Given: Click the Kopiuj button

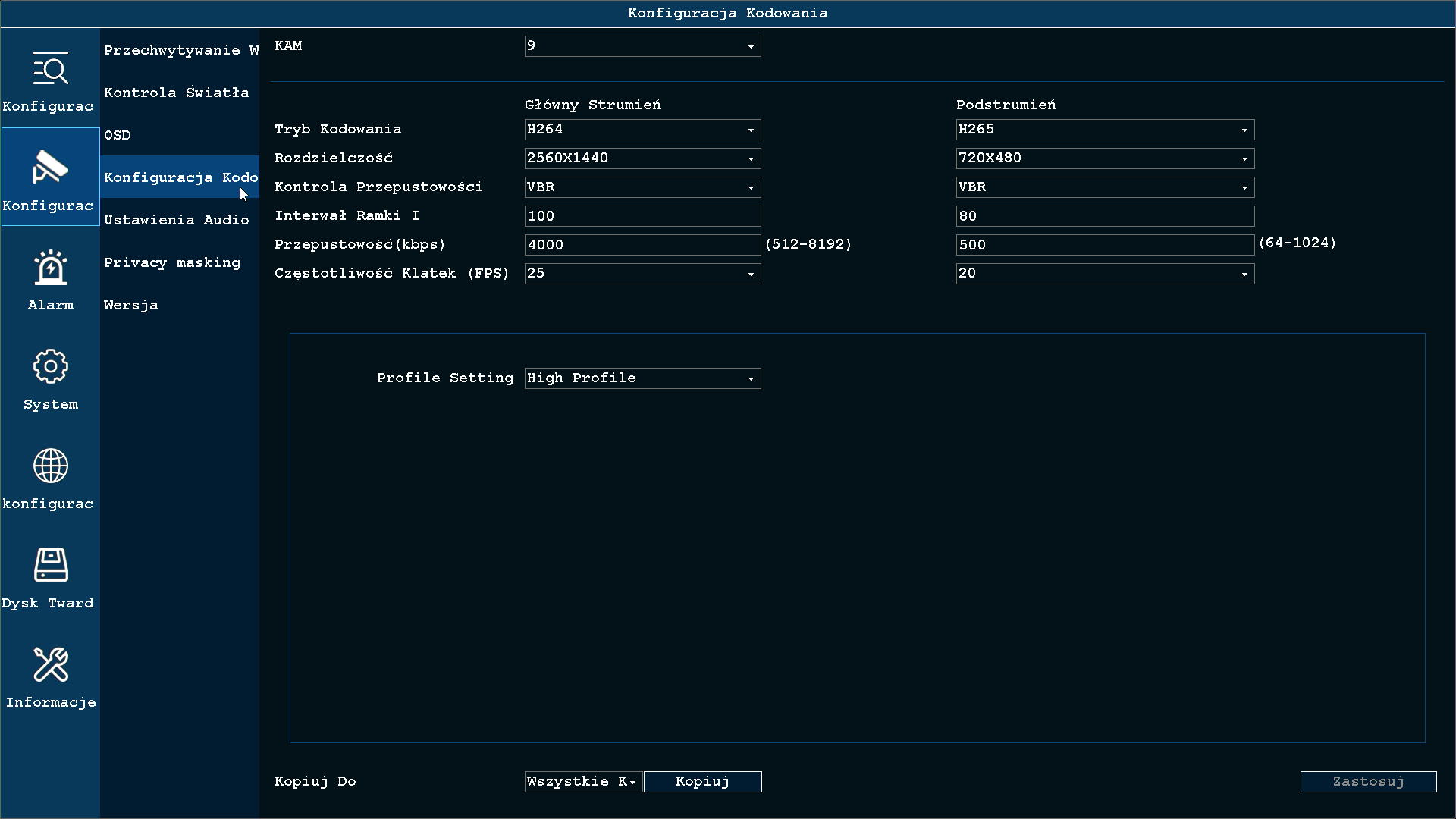Looking at the screenshot, I should [703, 782].
